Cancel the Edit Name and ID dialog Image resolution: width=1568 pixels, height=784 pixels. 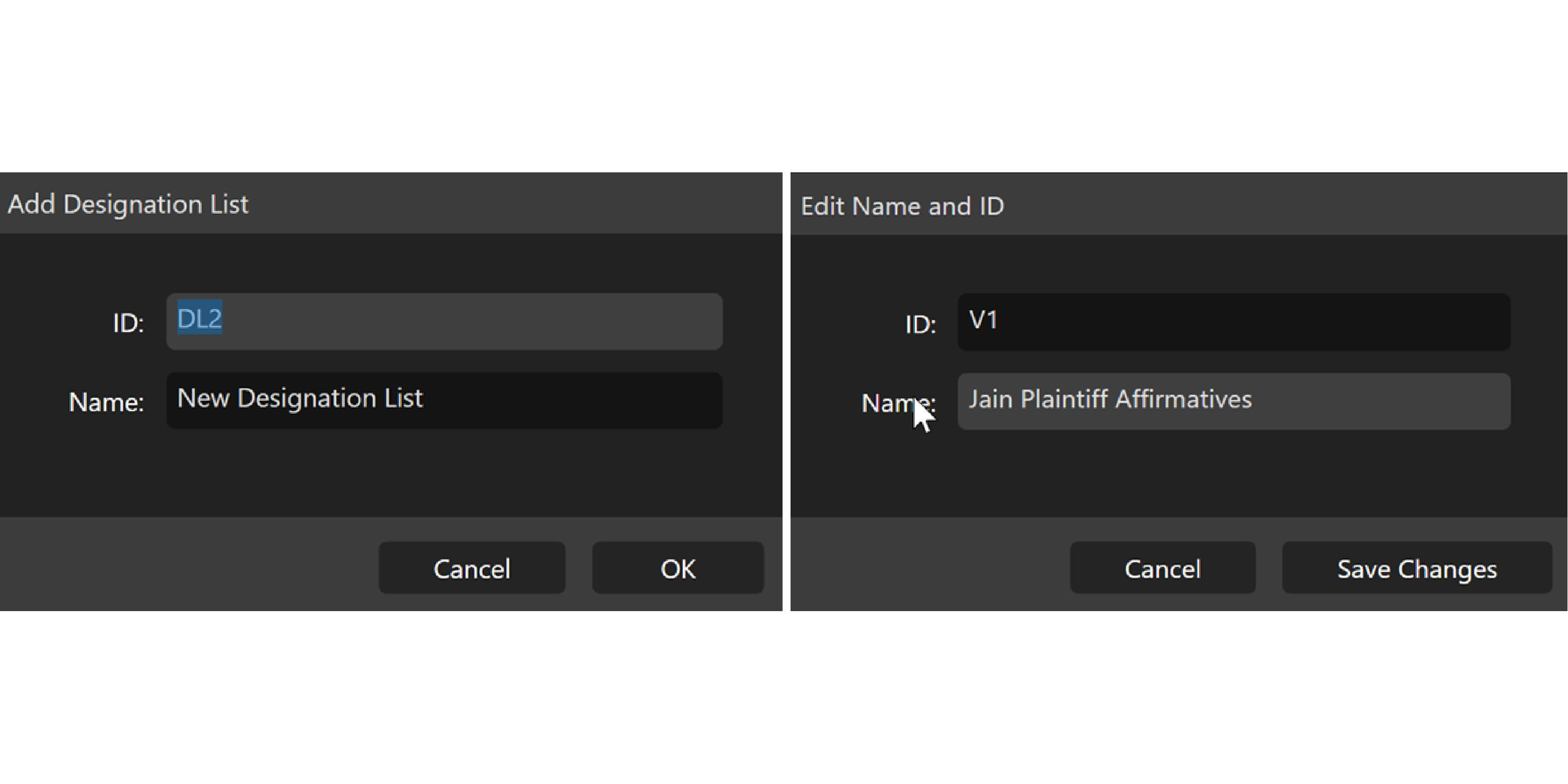pos(1163,568)
